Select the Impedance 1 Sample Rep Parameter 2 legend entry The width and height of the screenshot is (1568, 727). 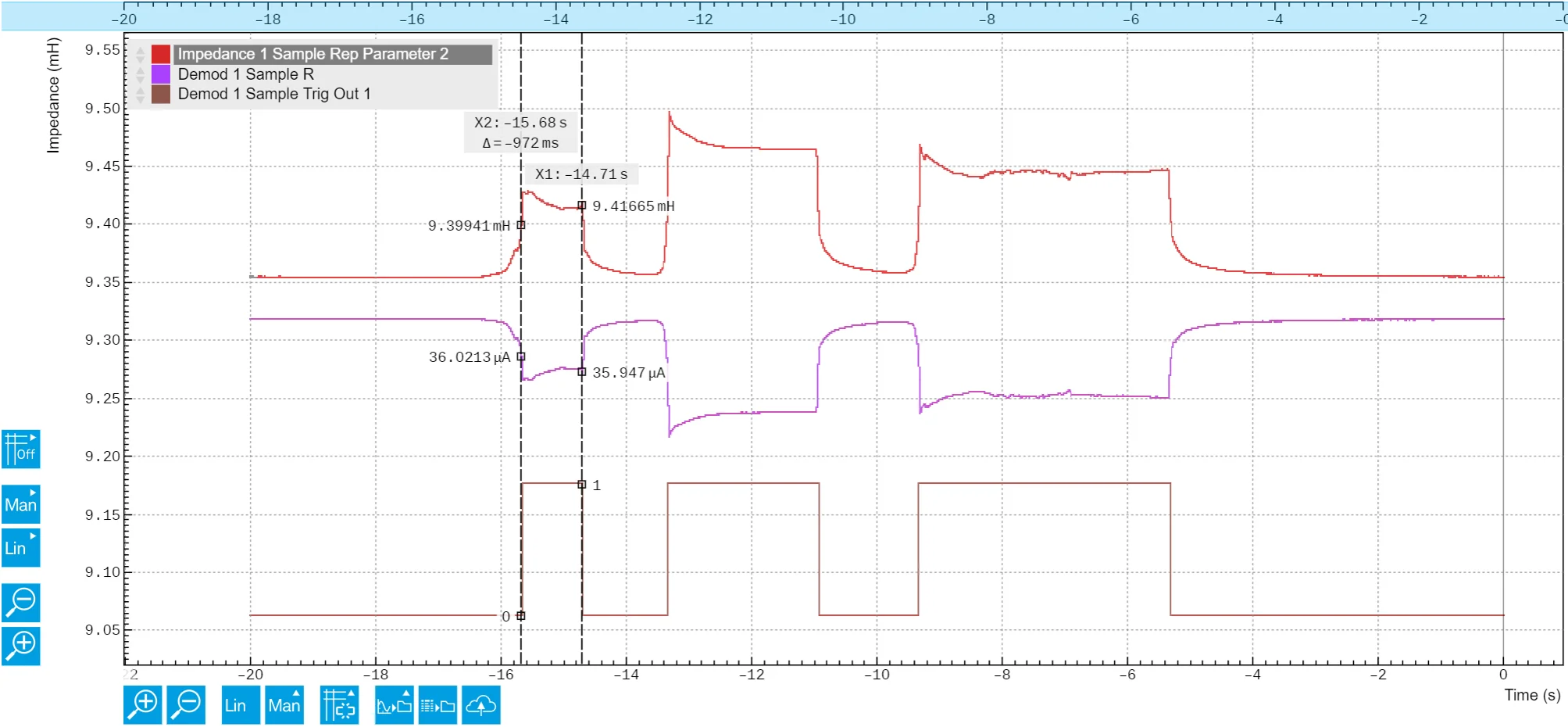tap(333, 54)
